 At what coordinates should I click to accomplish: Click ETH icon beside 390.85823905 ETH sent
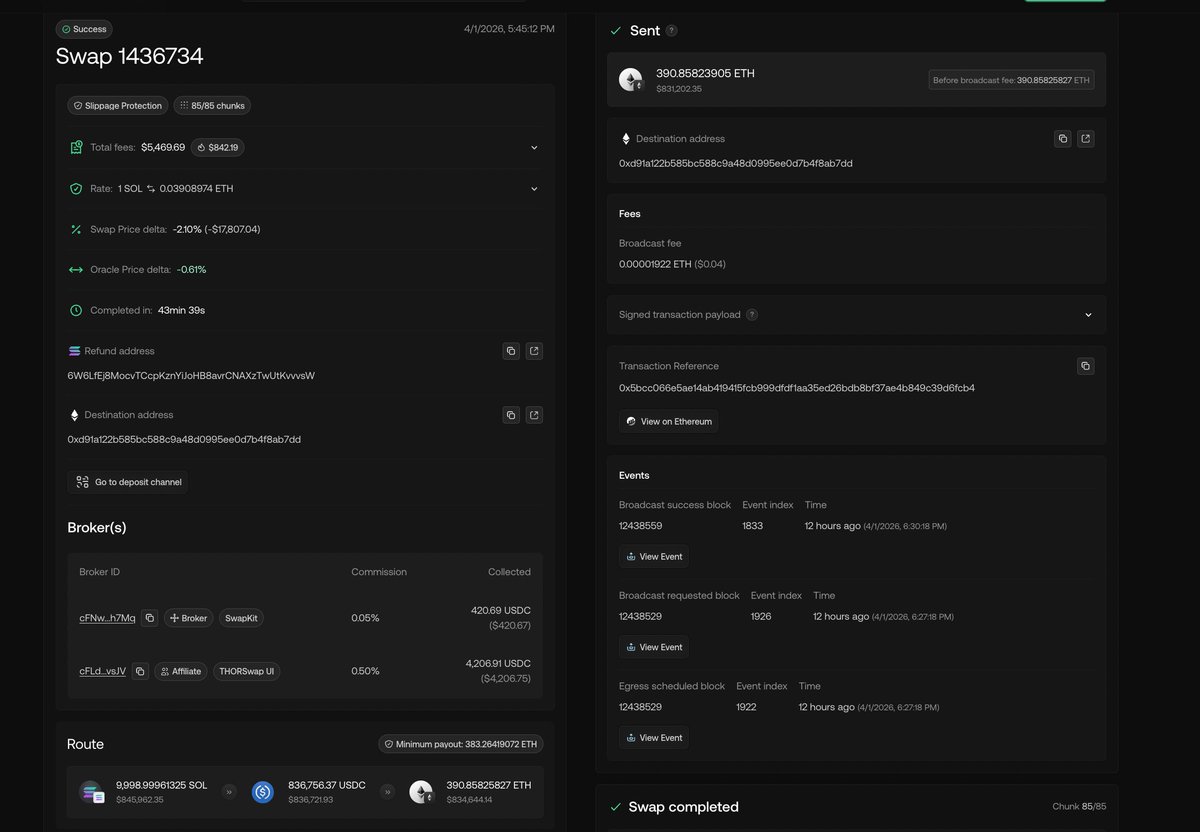[631, 80]
